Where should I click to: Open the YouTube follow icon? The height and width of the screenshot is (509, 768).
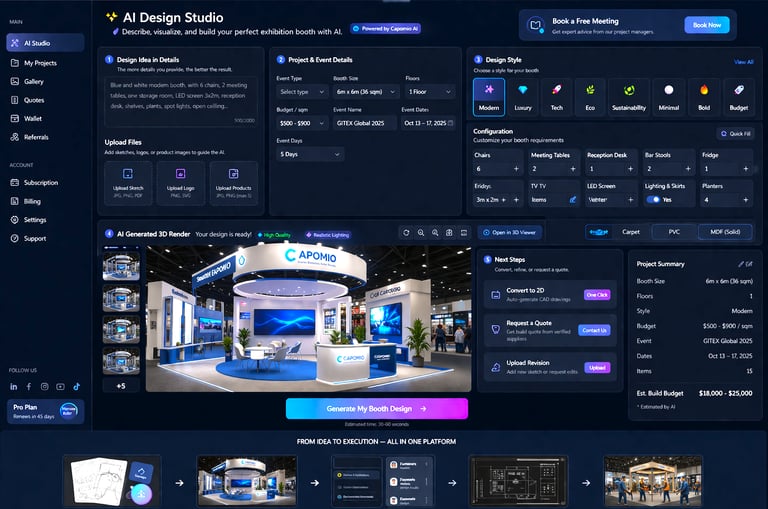[x=60, y=387]
